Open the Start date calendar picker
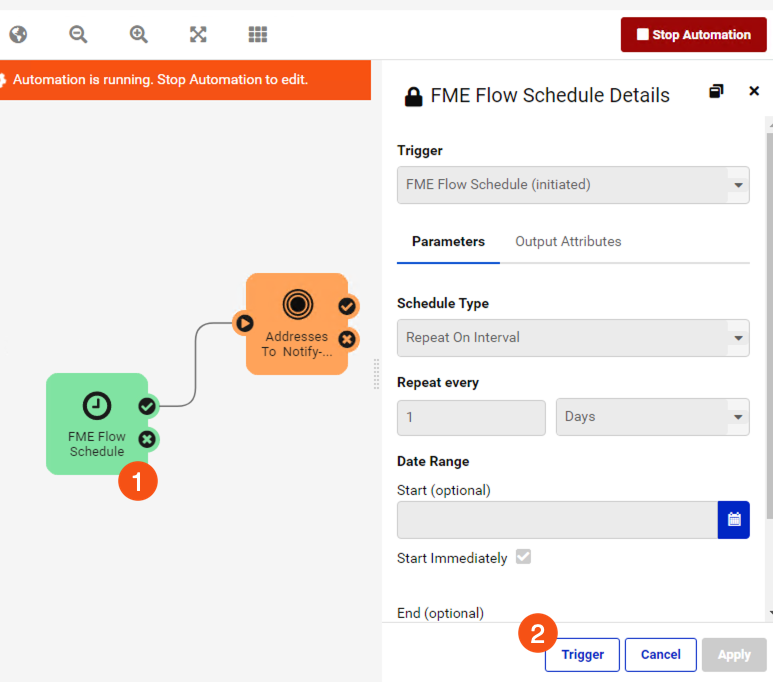The height and width of the screenshot is (682, 773). (x=734, y=520)
